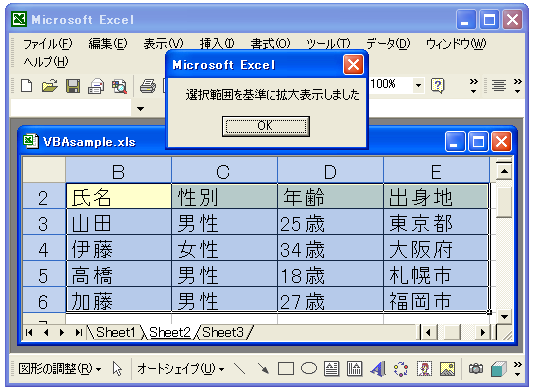Image resolution: width=533 pixels, height=390 pixels.
Task: Close the Microsoft Excel message dialog
Action: (x=353, y=65)
